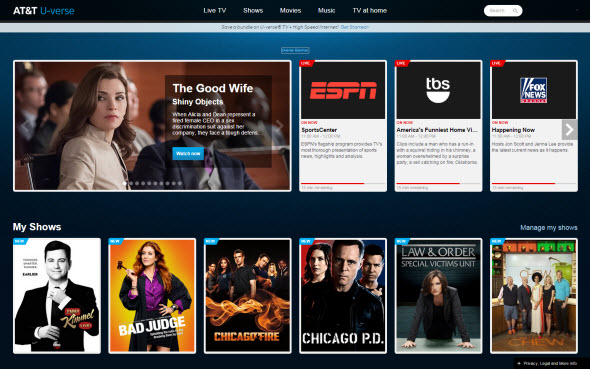Click America's Funniest Home Vi... program title
This screenshot has width=590, height=369.
click(x=437, y=130)
